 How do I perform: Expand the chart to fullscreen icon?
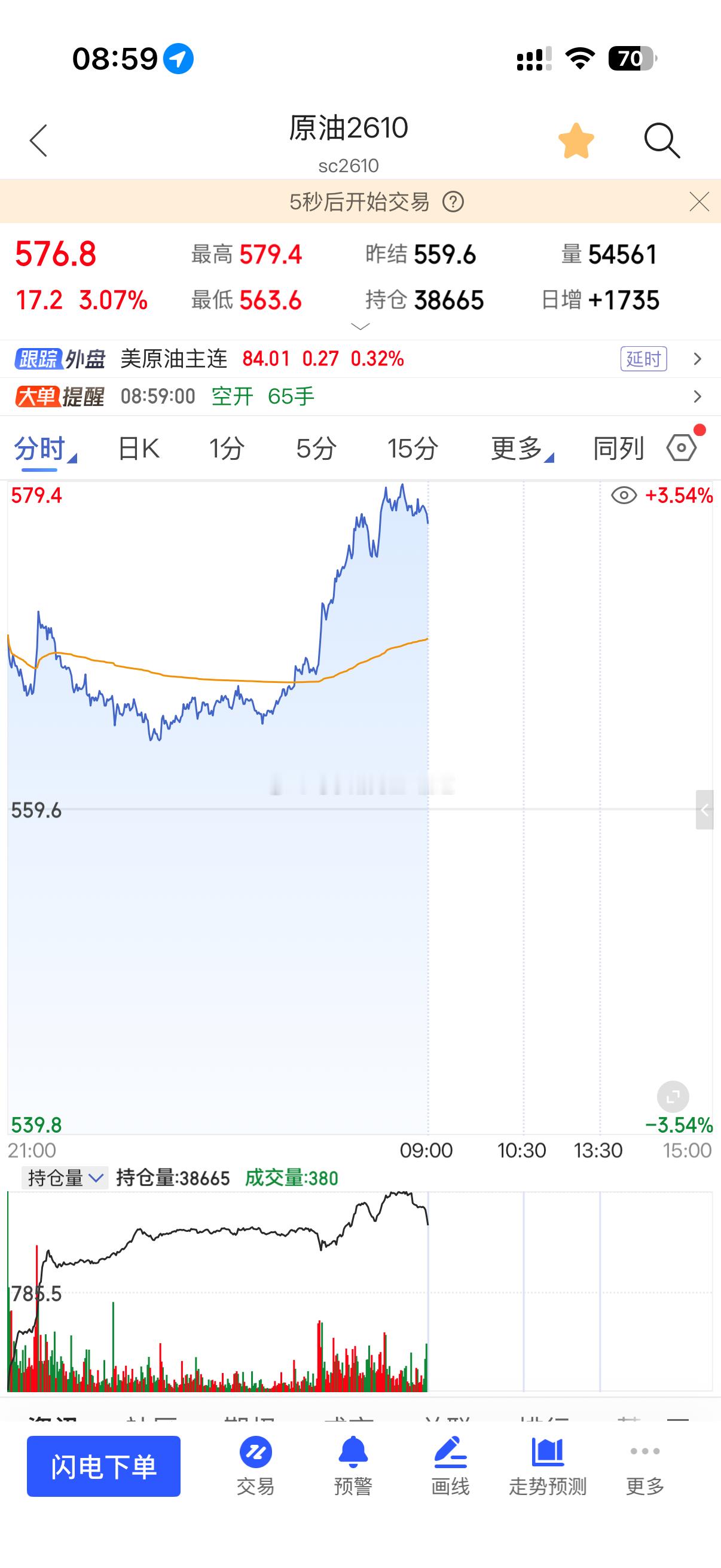click(673, 1097)
